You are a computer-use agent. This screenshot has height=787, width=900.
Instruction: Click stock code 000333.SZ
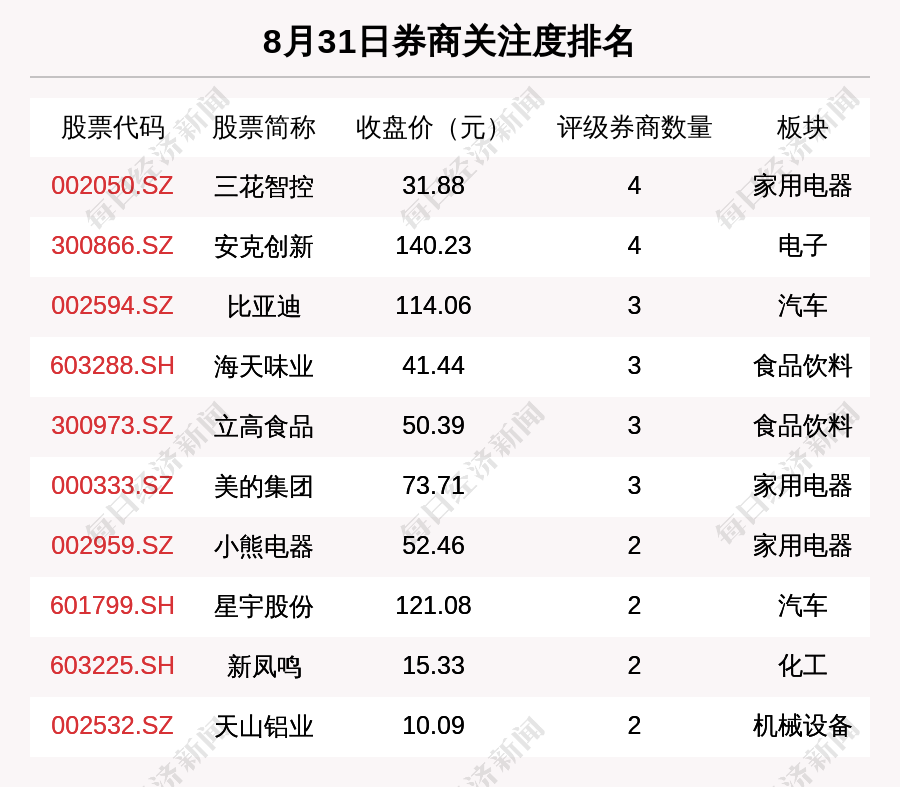(x=112, y=486)
